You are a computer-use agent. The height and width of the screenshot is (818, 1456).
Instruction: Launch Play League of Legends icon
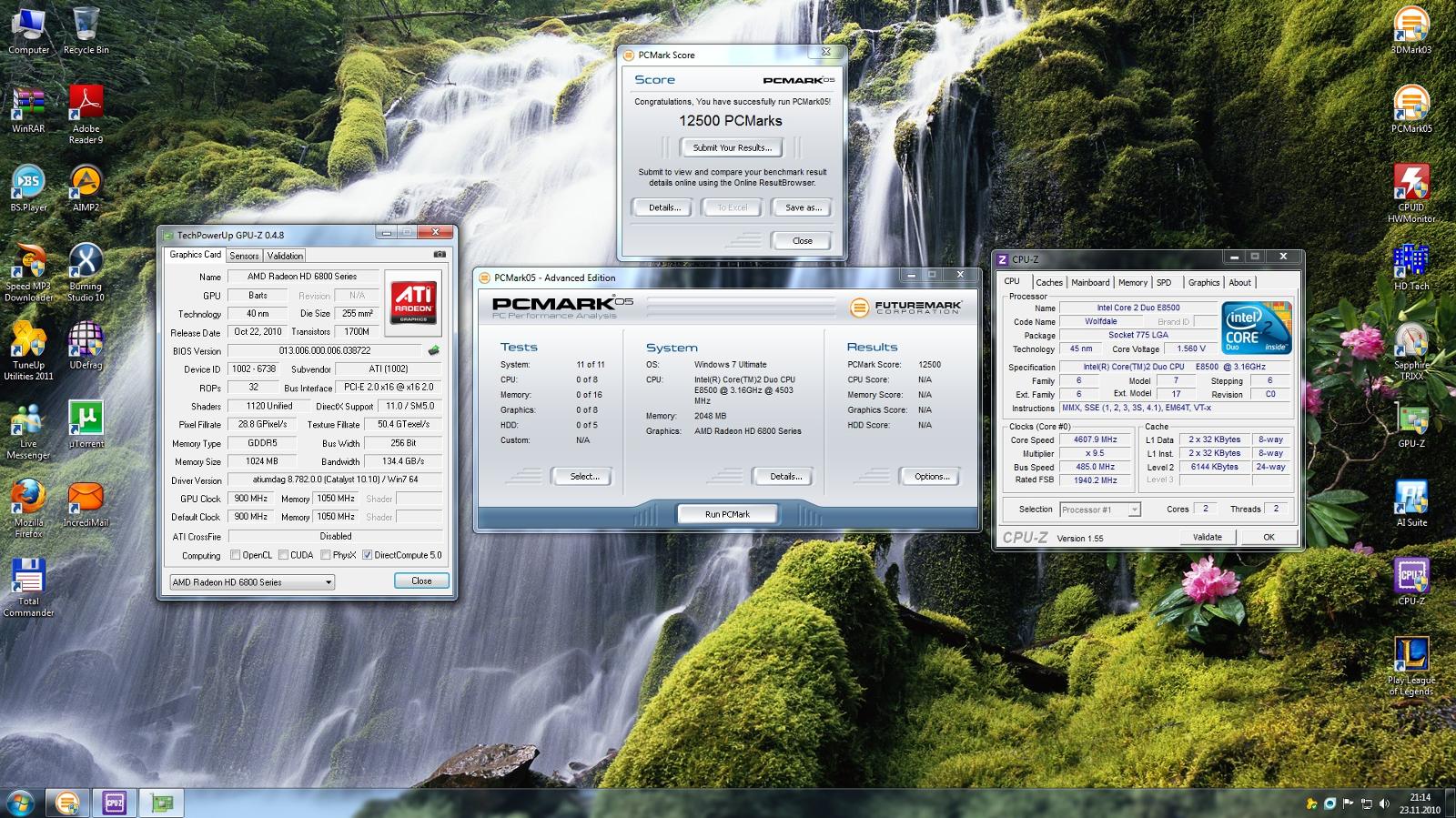1411,666
